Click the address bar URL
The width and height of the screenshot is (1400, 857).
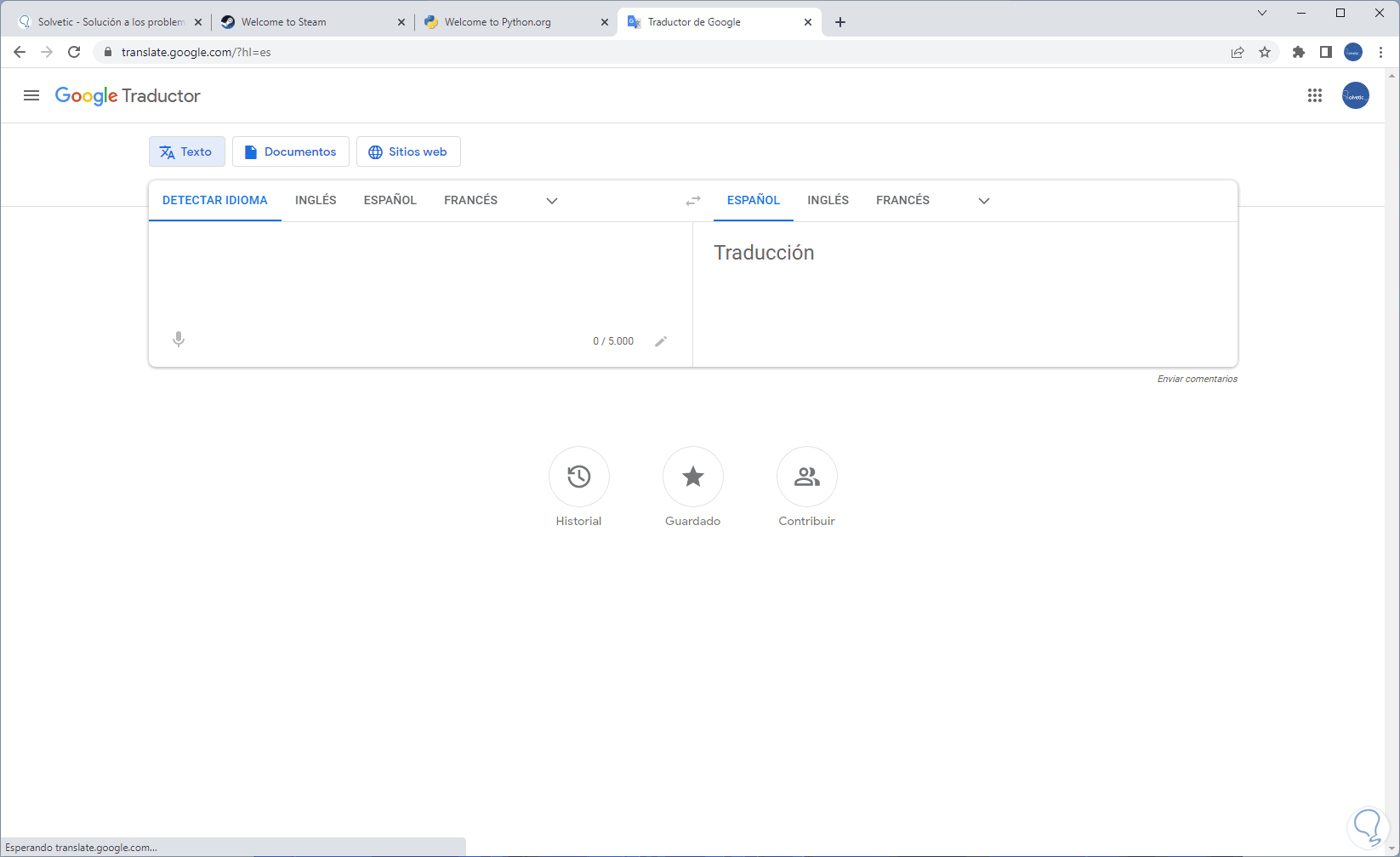pyautogui.click(x=196, y=52)
